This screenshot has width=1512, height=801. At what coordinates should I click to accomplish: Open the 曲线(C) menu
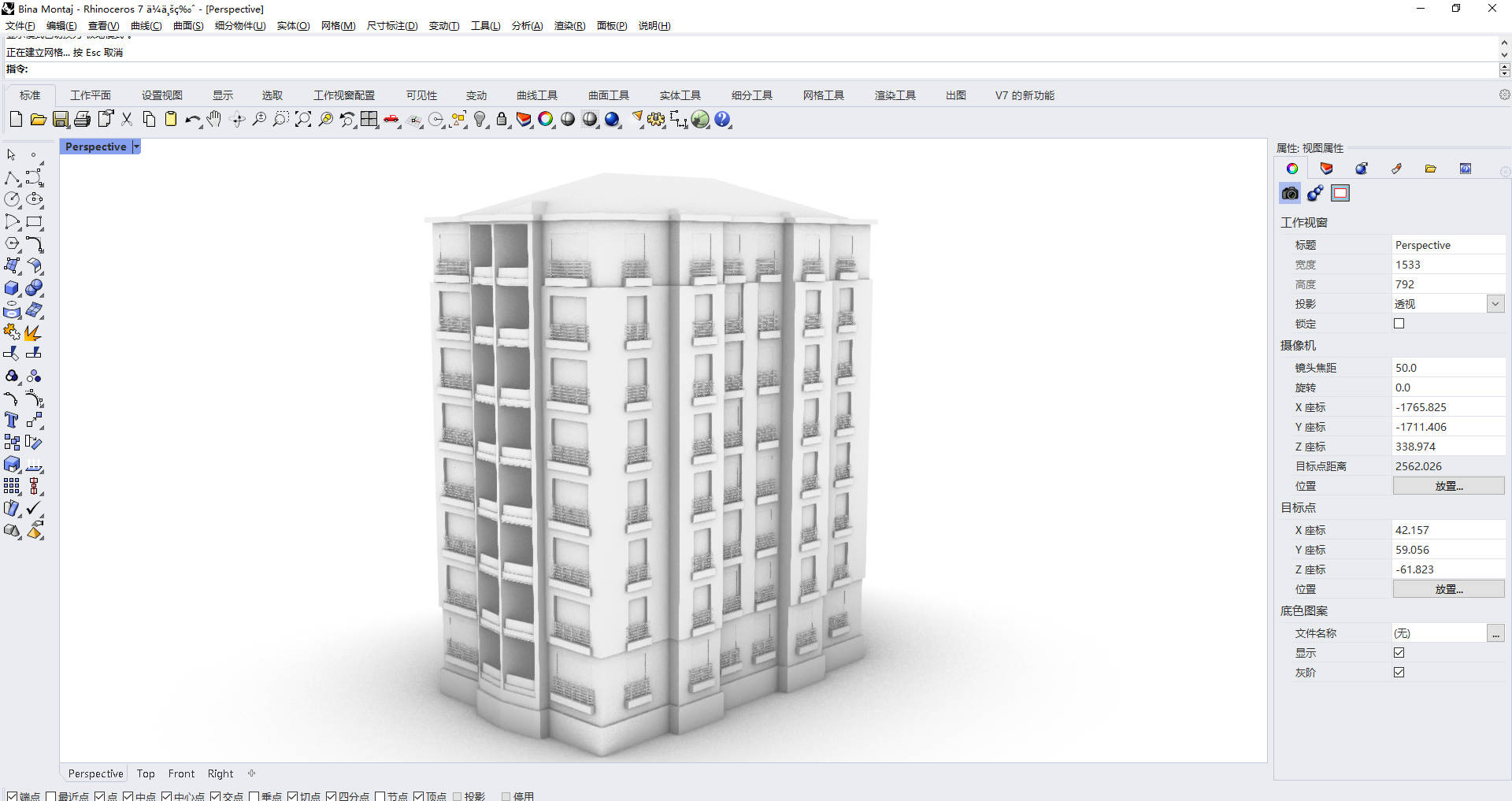click(x=146, y=25)
